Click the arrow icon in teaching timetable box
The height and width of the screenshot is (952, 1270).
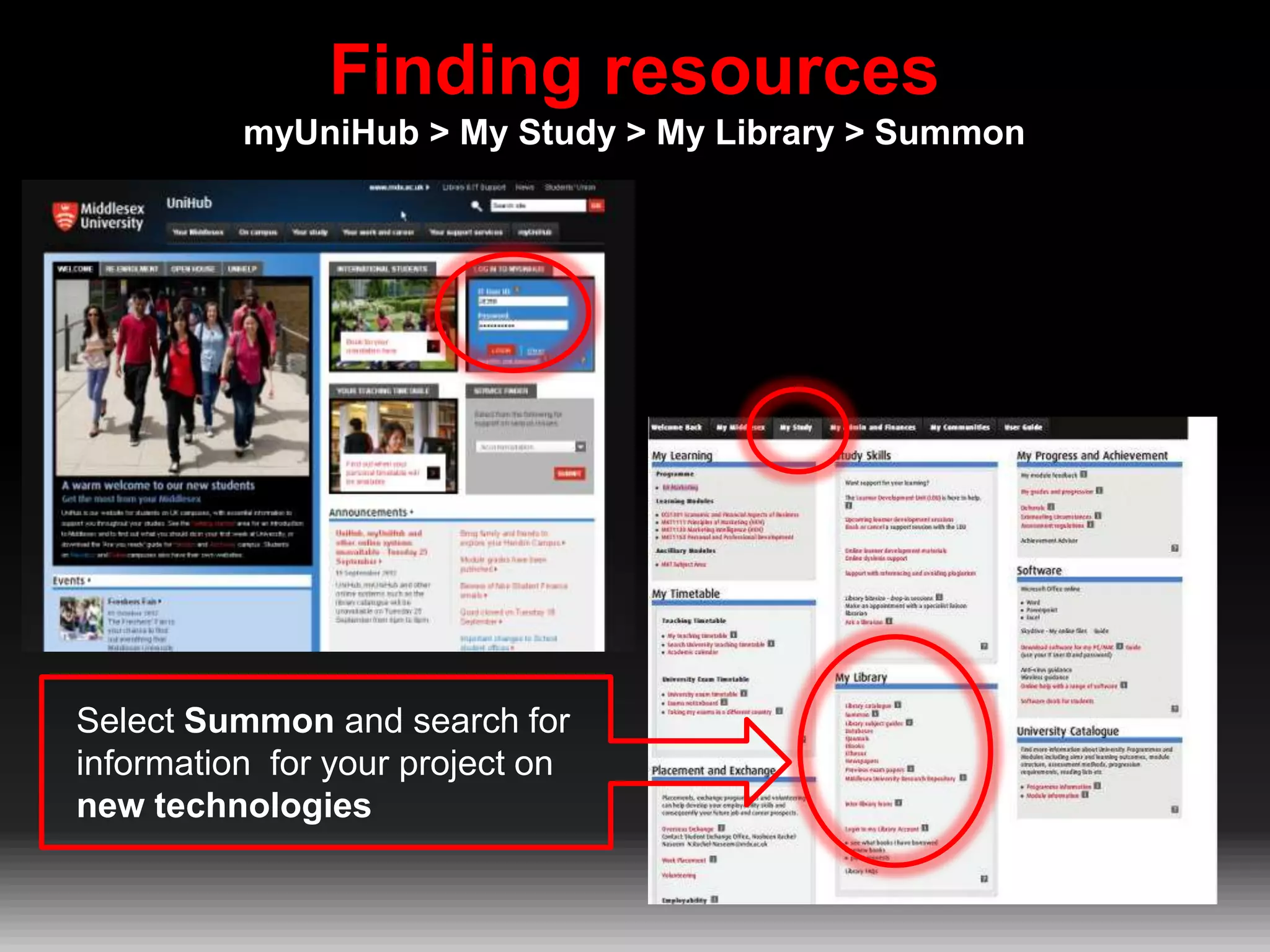[x=433, y=473]
